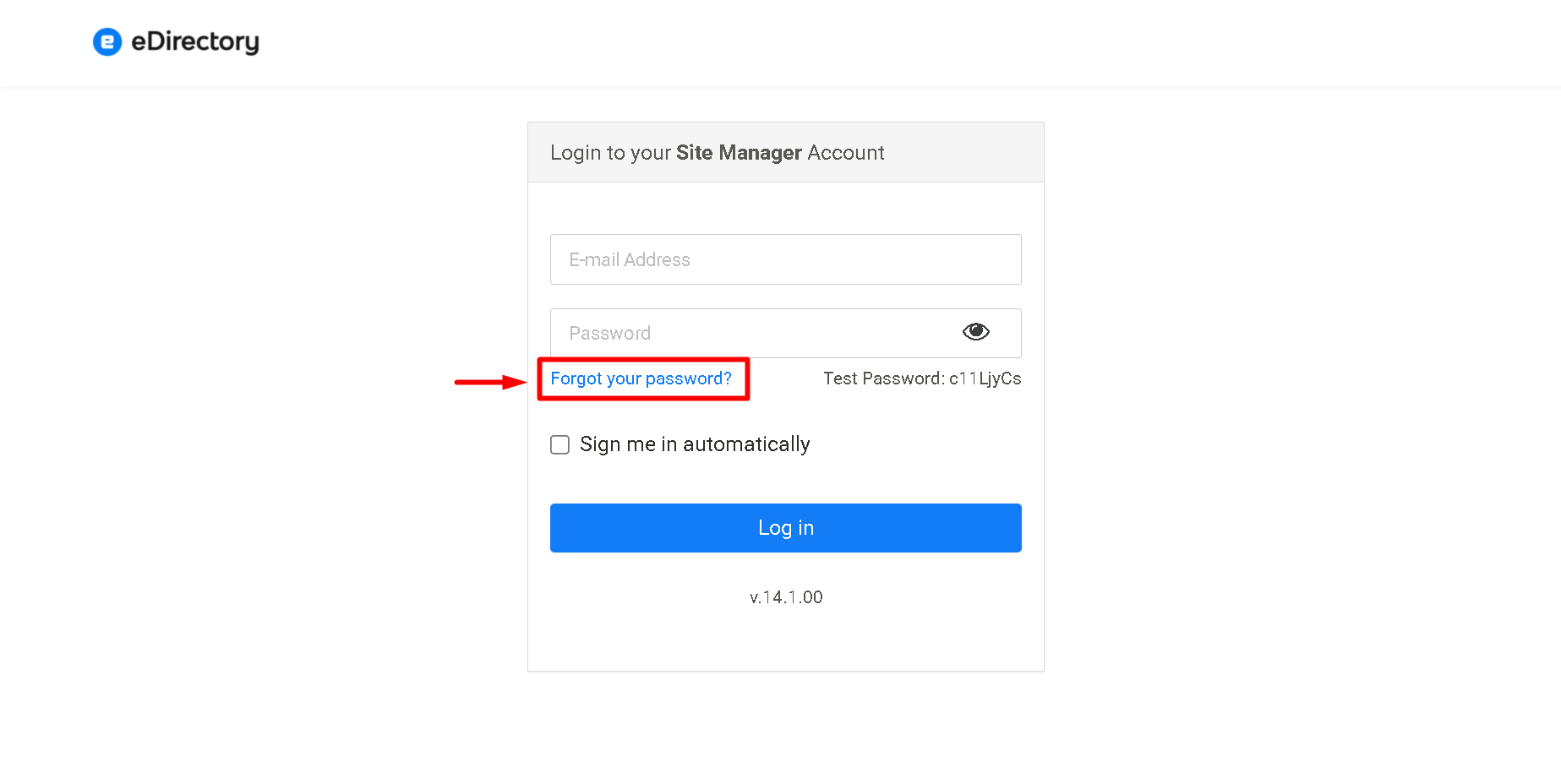Focus the E-mail Address field
1561x784 pixels.
785,259
